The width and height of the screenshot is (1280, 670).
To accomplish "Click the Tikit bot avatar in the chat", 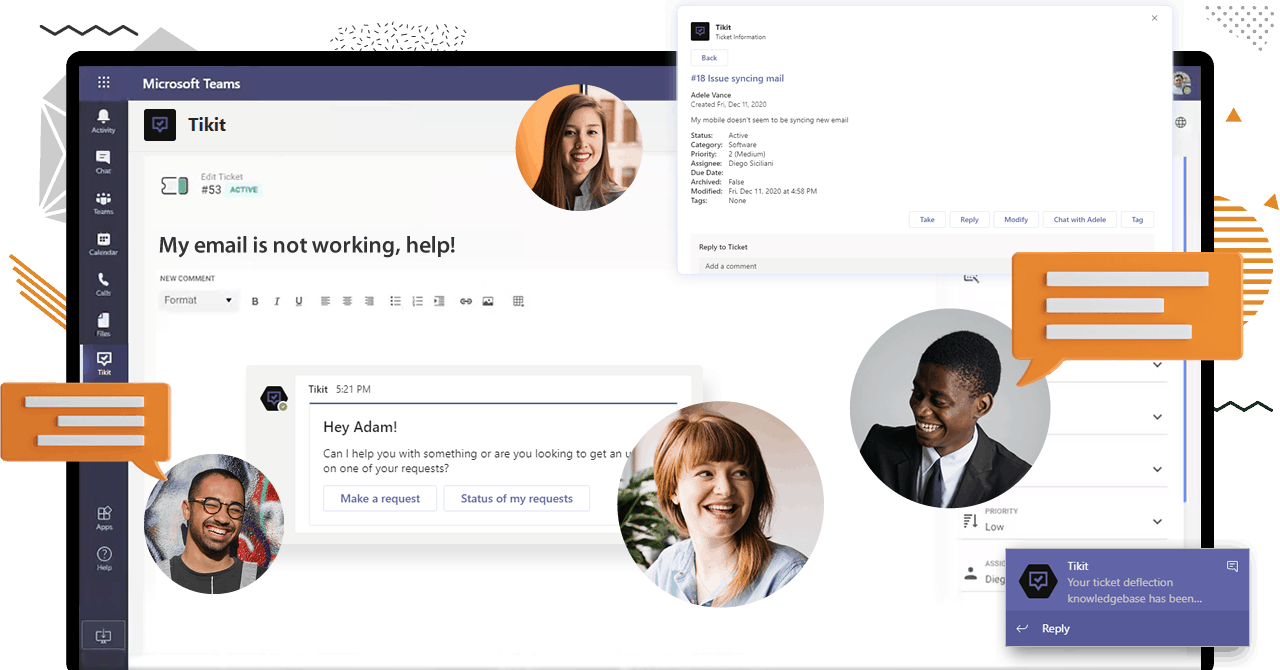I will tap(274, 399).
